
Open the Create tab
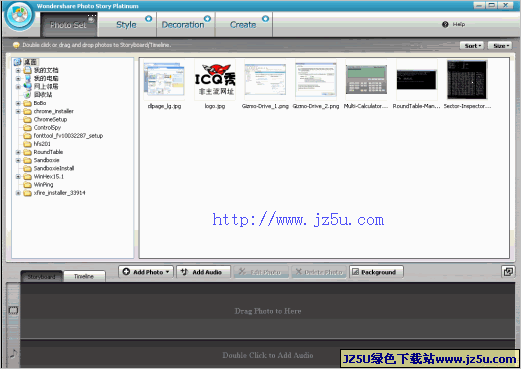click(x=243, y=25)
